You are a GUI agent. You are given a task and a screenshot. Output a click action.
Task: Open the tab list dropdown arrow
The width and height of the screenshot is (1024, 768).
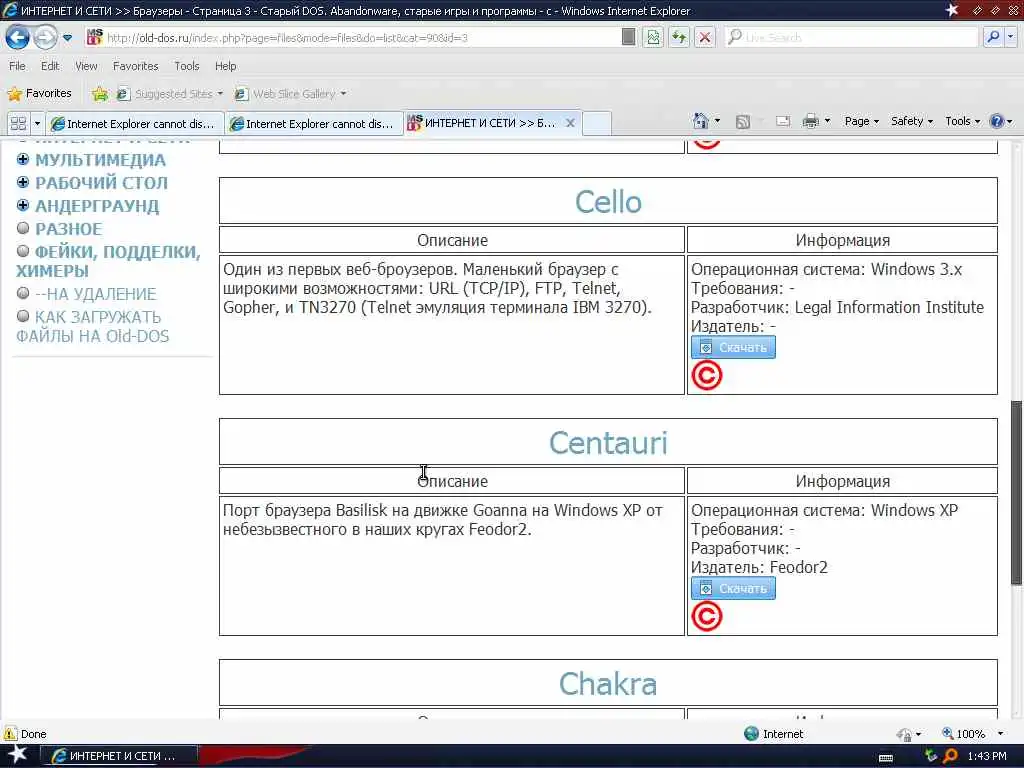[37, 123]
